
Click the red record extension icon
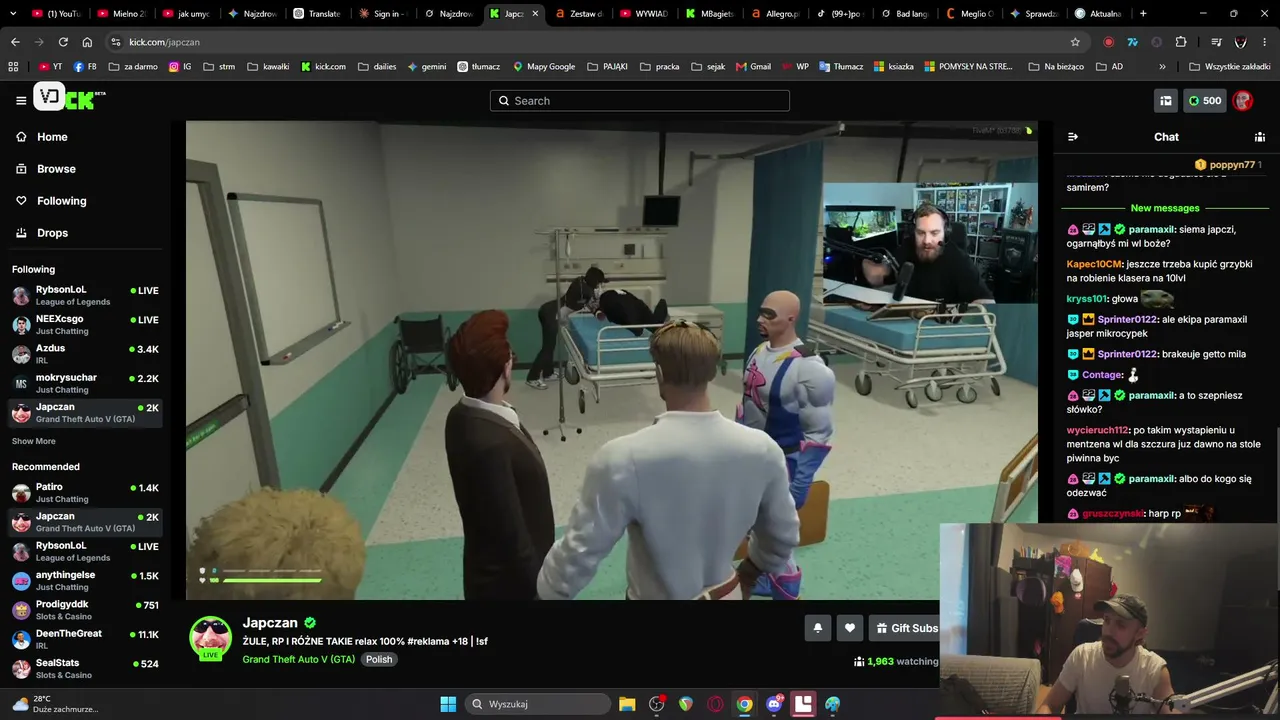click(1108, 42)
